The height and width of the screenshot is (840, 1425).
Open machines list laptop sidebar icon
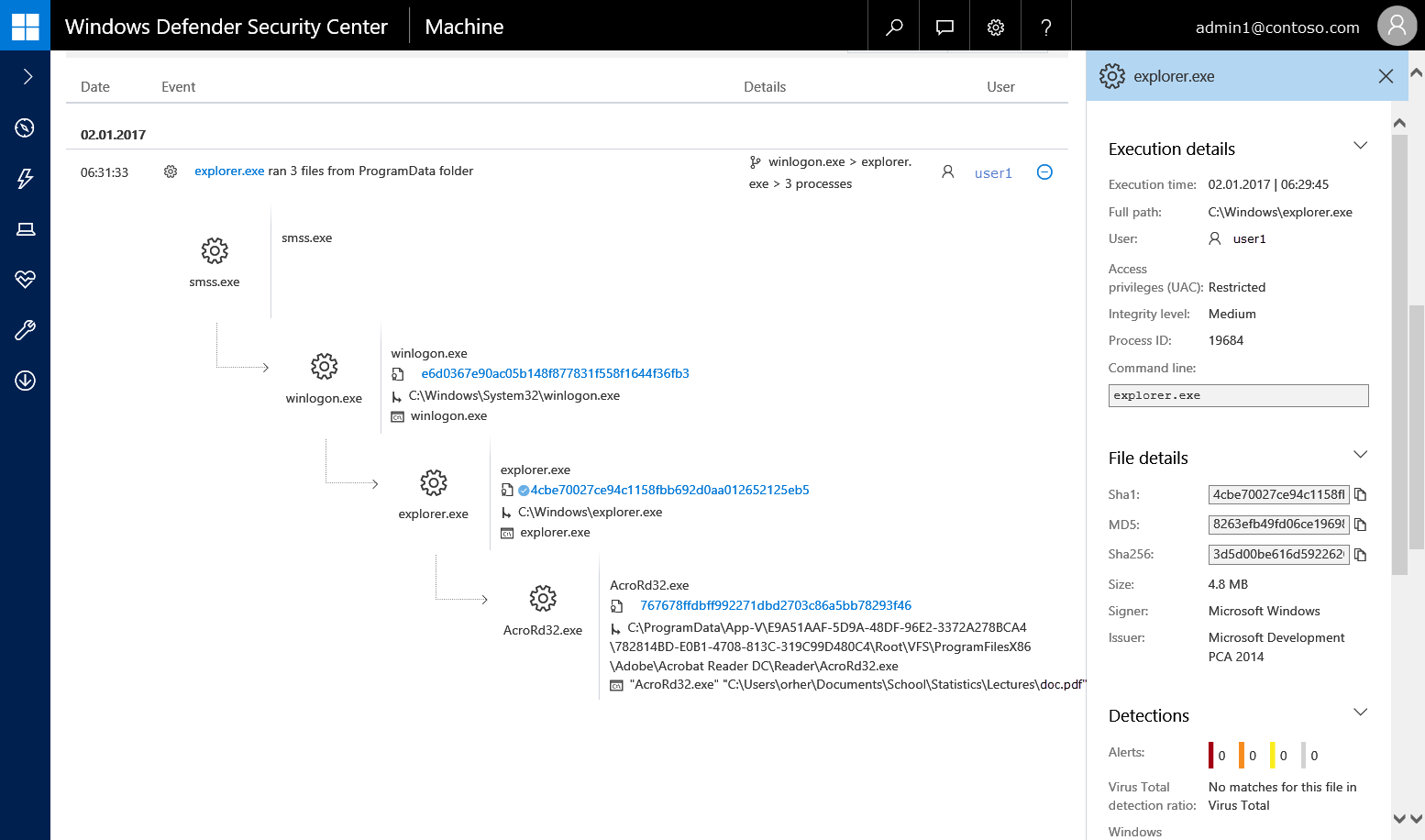point(25,229)
